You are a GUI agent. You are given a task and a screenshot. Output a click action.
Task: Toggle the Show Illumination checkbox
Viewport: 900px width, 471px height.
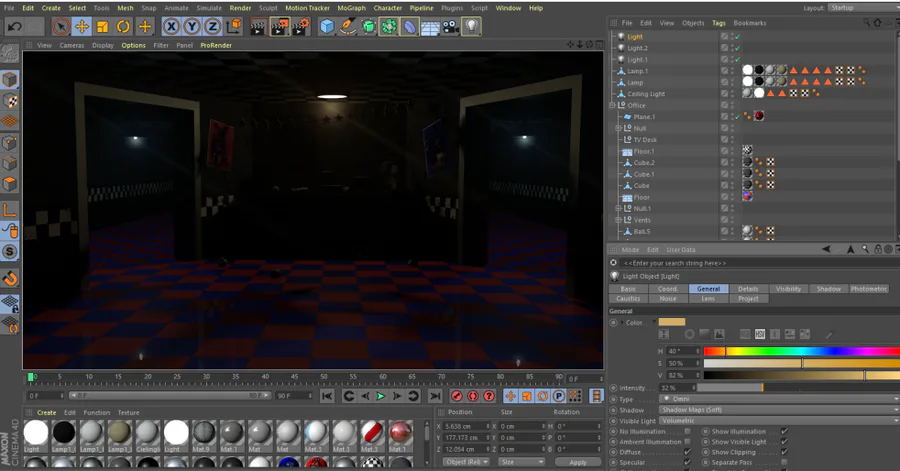(x=784, y=431)
